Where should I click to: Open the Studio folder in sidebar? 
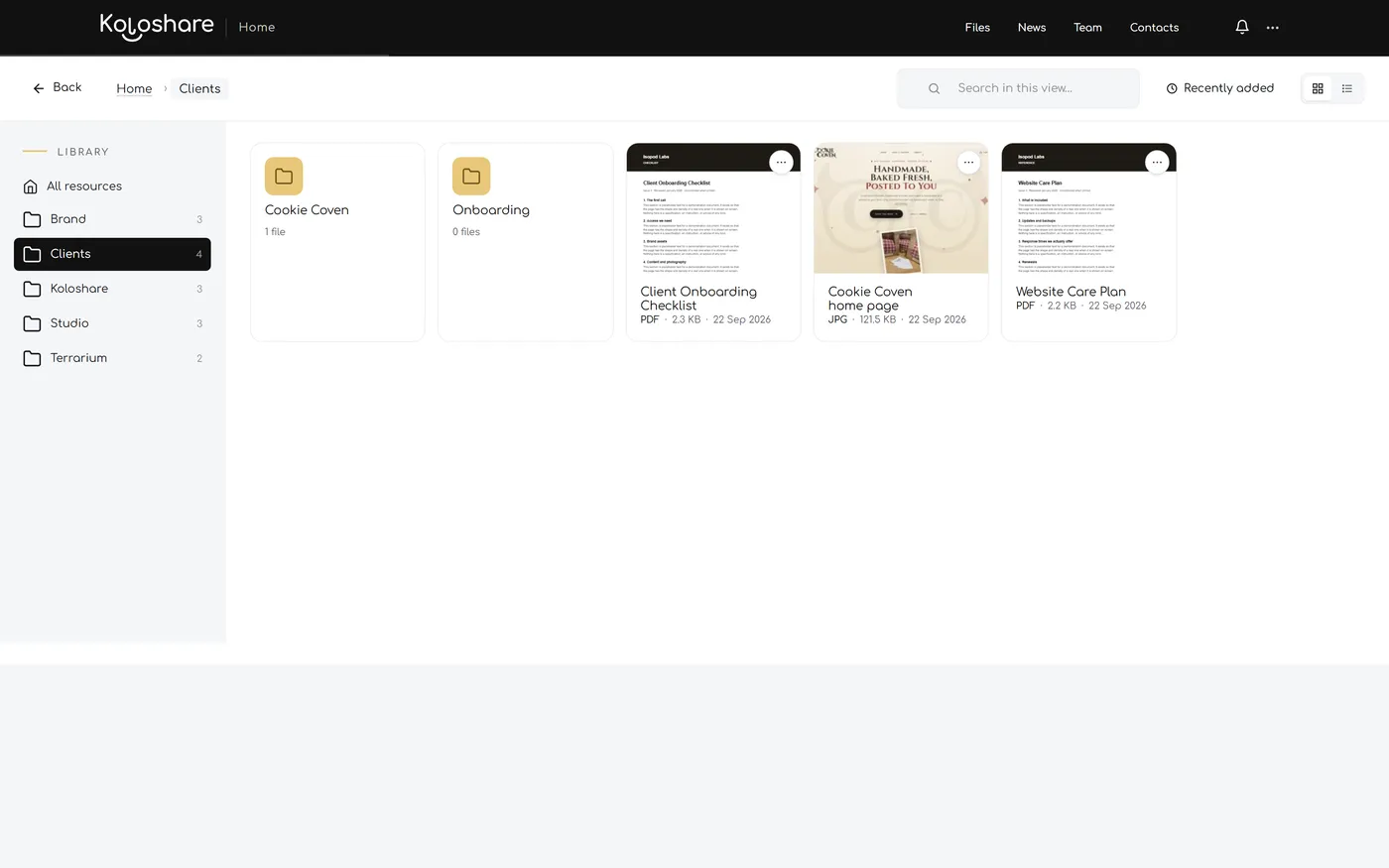(112, 323)
